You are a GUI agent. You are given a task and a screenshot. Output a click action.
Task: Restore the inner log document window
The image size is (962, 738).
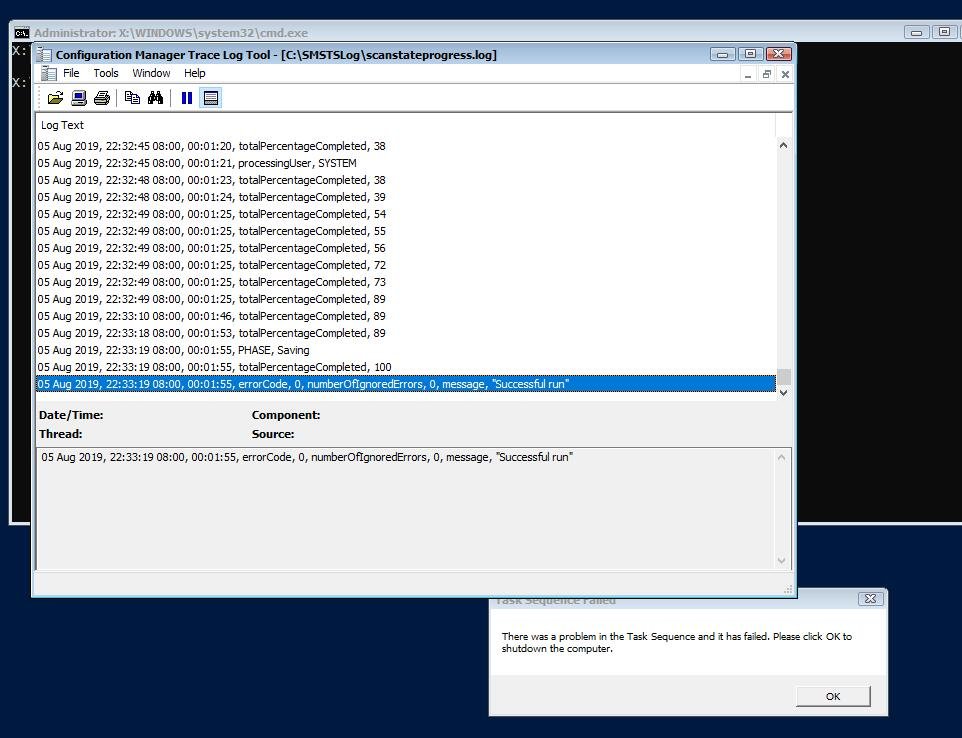point(766,74)
